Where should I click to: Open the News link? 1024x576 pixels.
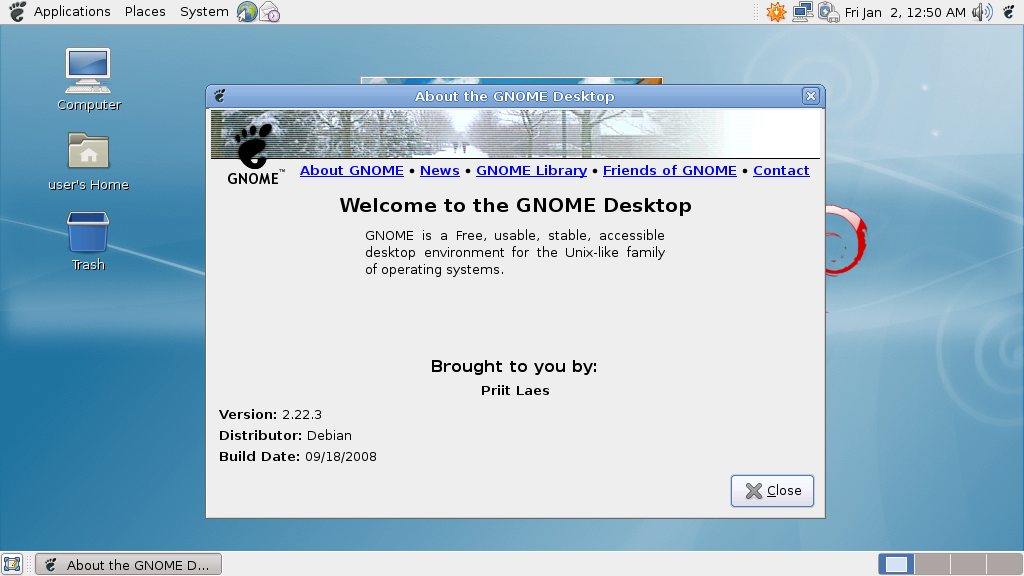pos(440,170)
